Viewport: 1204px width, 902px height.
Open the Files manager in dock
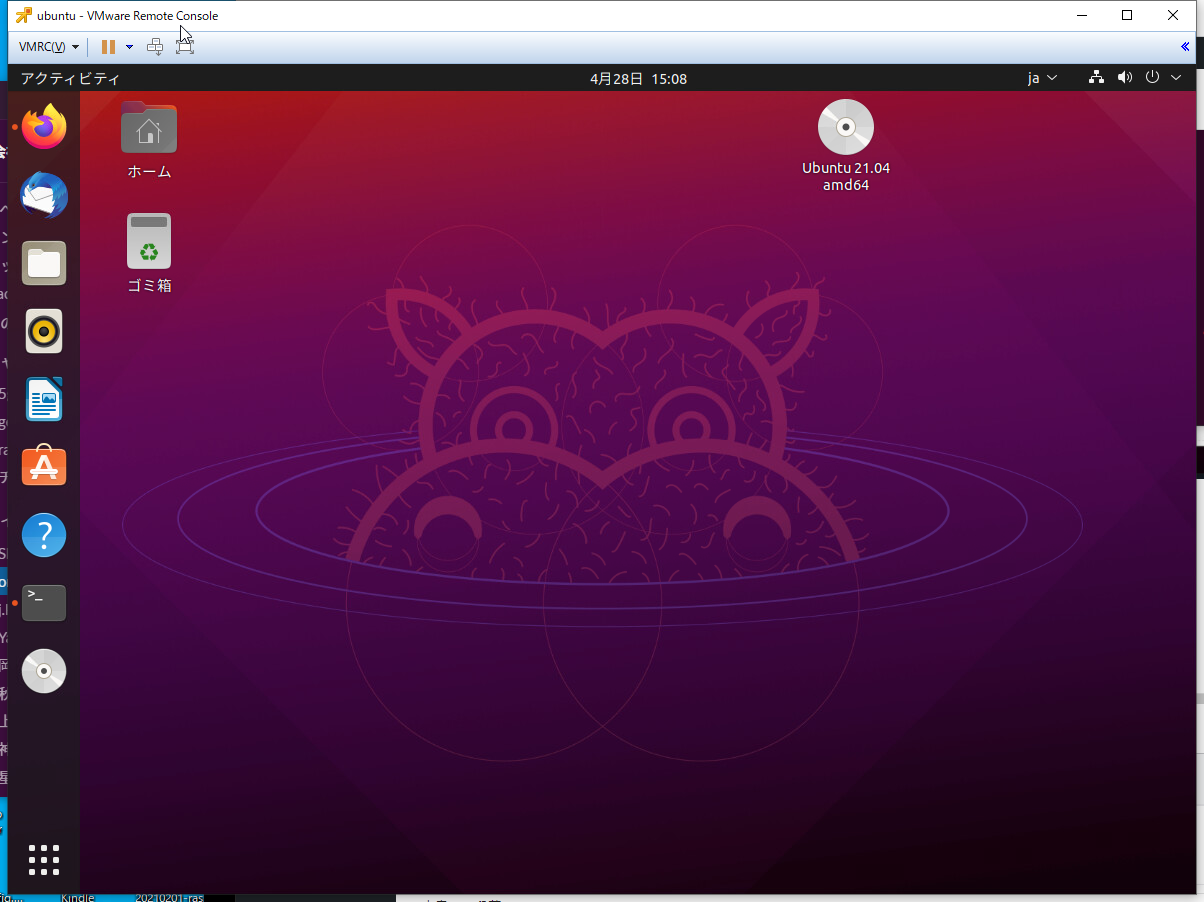coord(44,263)
